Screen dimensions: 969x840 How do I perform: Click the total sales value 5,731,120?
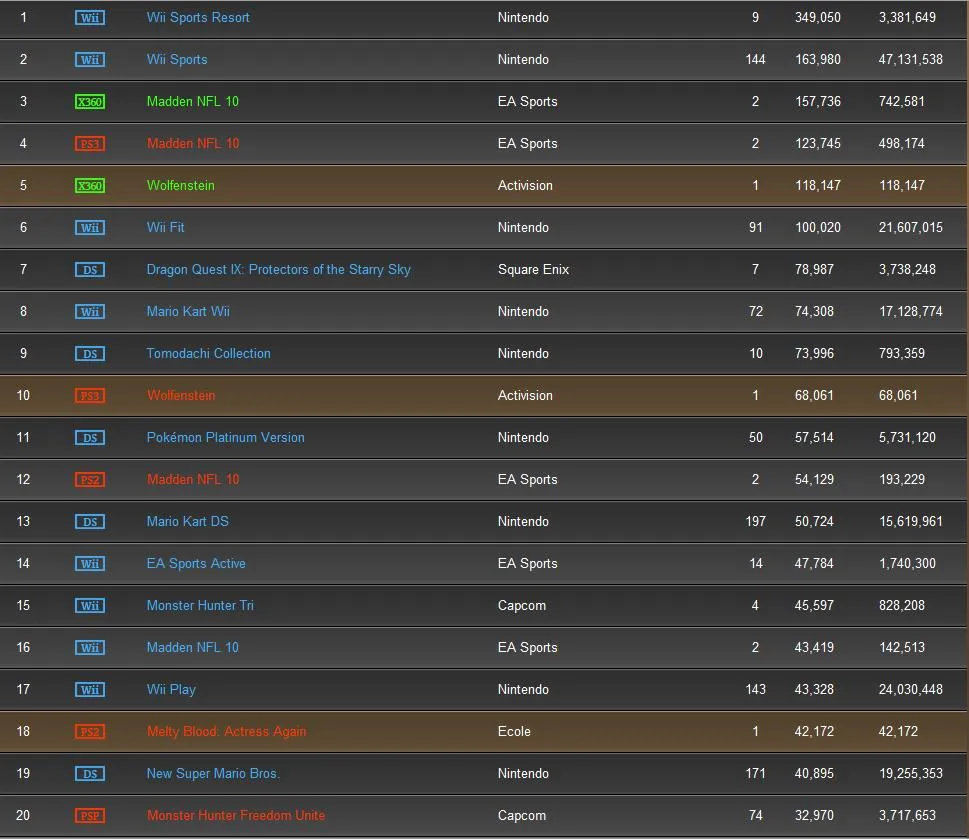click(907, 438)
